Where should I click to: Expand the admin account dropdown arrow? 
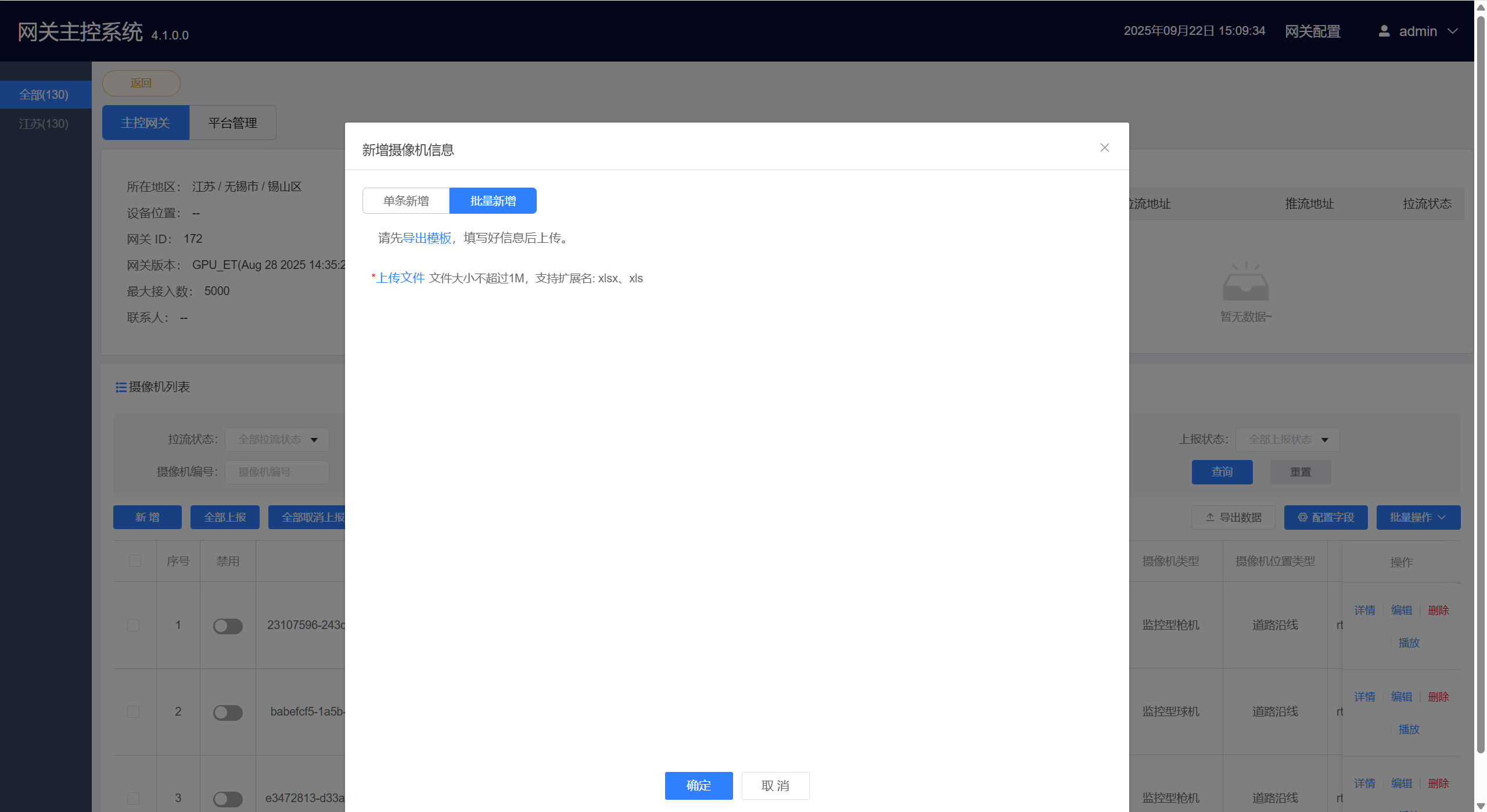[x=1452, y=31]
